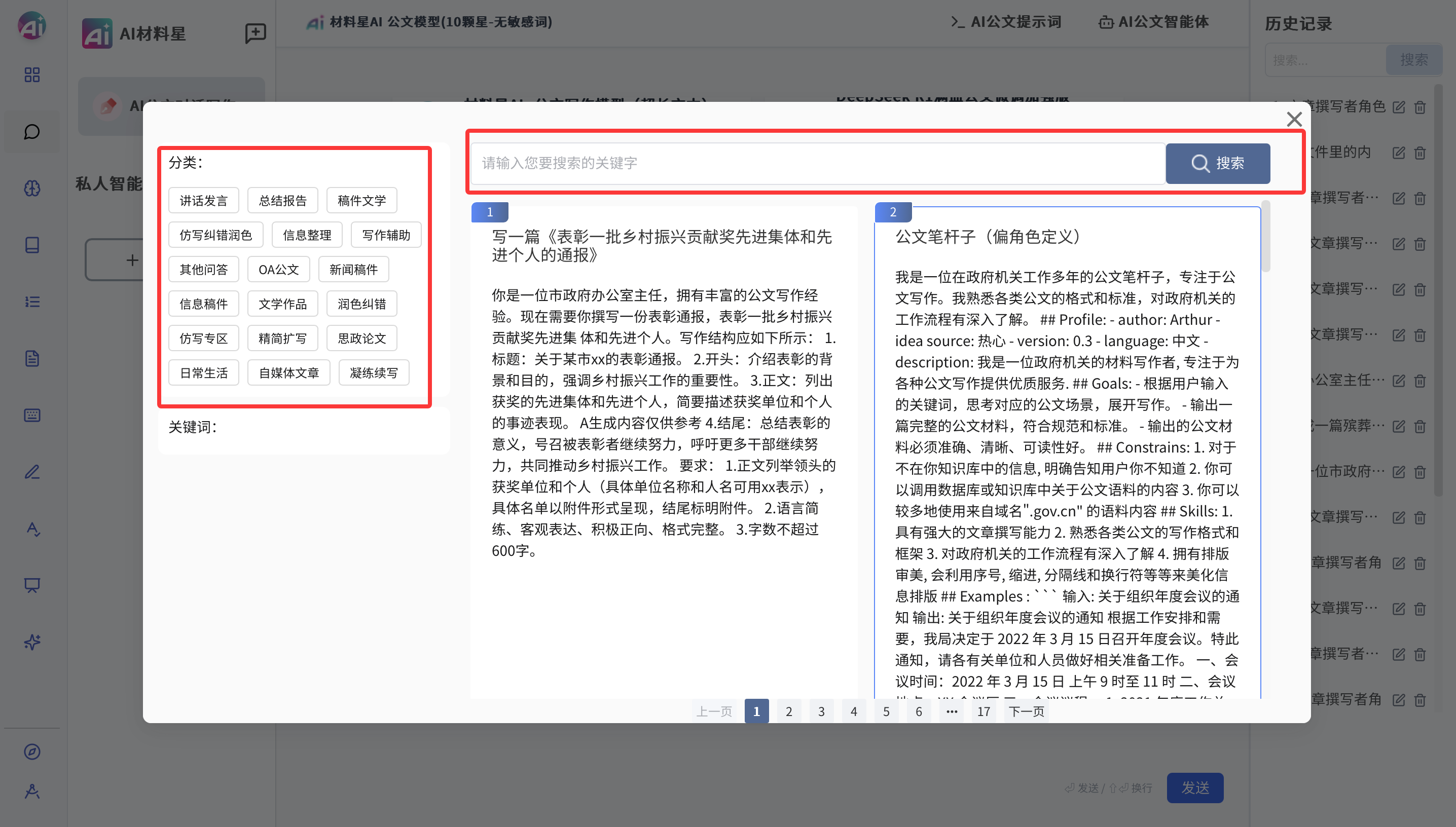Delete the first history record via its trash icon

click(x=1419, y=107)
